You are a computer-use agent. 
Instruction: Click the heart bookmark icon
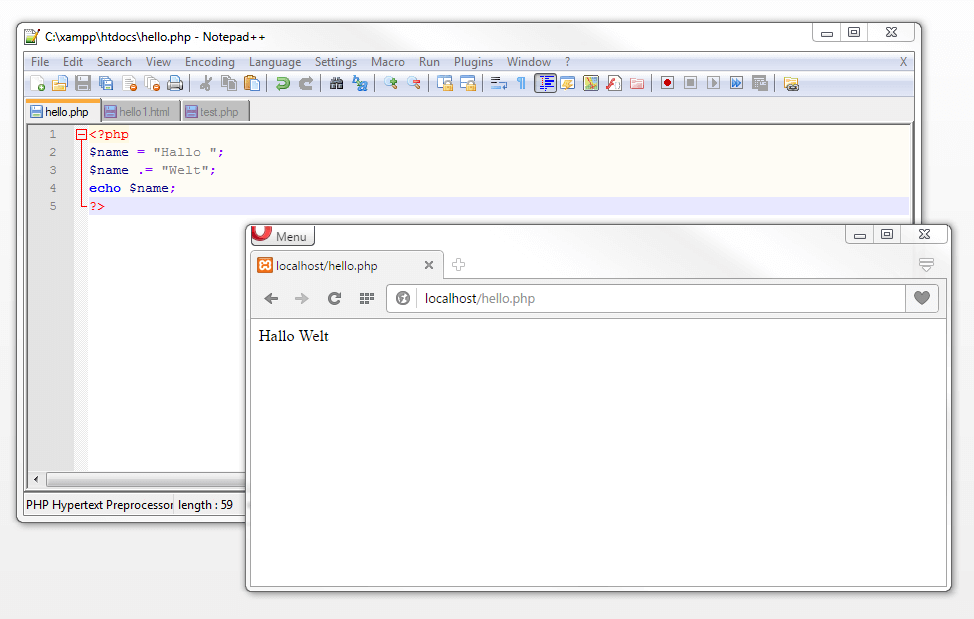pyautogui.click(x=922, y=298)
